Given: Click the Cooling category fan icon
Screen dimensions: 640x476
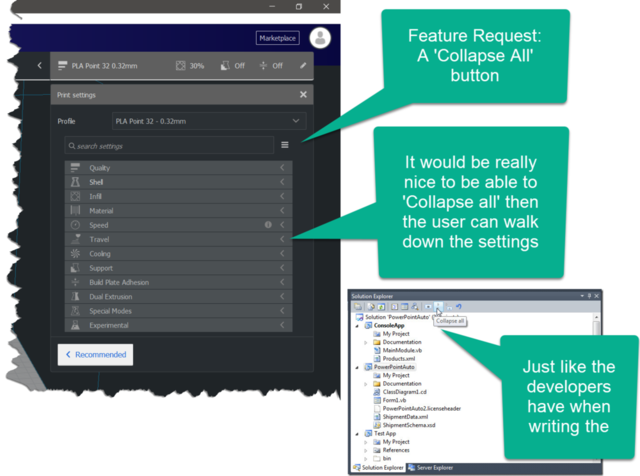Looking at the screenshot, I should [75, 254].
